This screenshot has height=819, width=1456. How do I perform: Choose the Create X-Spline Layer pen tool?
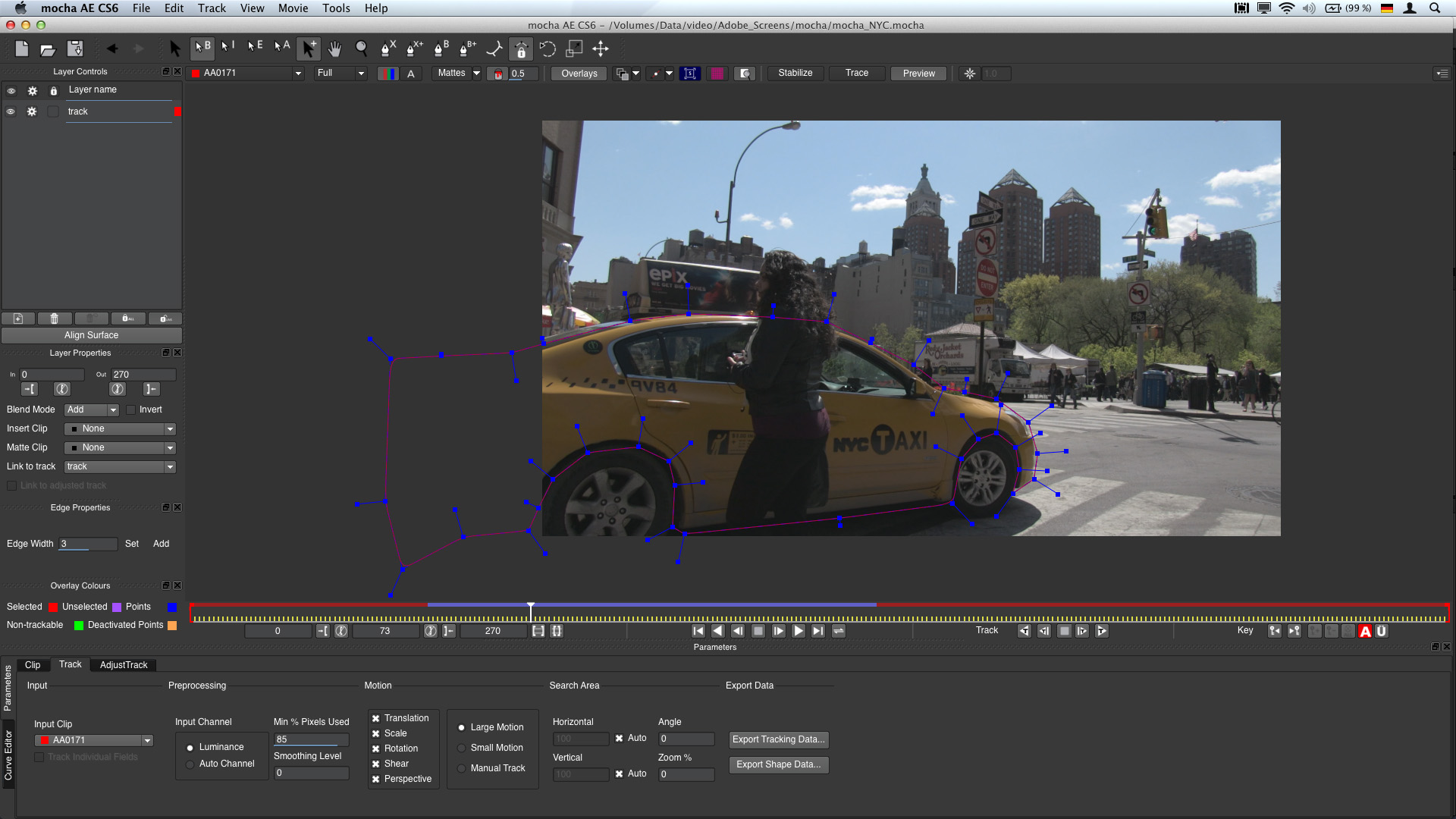388,49
